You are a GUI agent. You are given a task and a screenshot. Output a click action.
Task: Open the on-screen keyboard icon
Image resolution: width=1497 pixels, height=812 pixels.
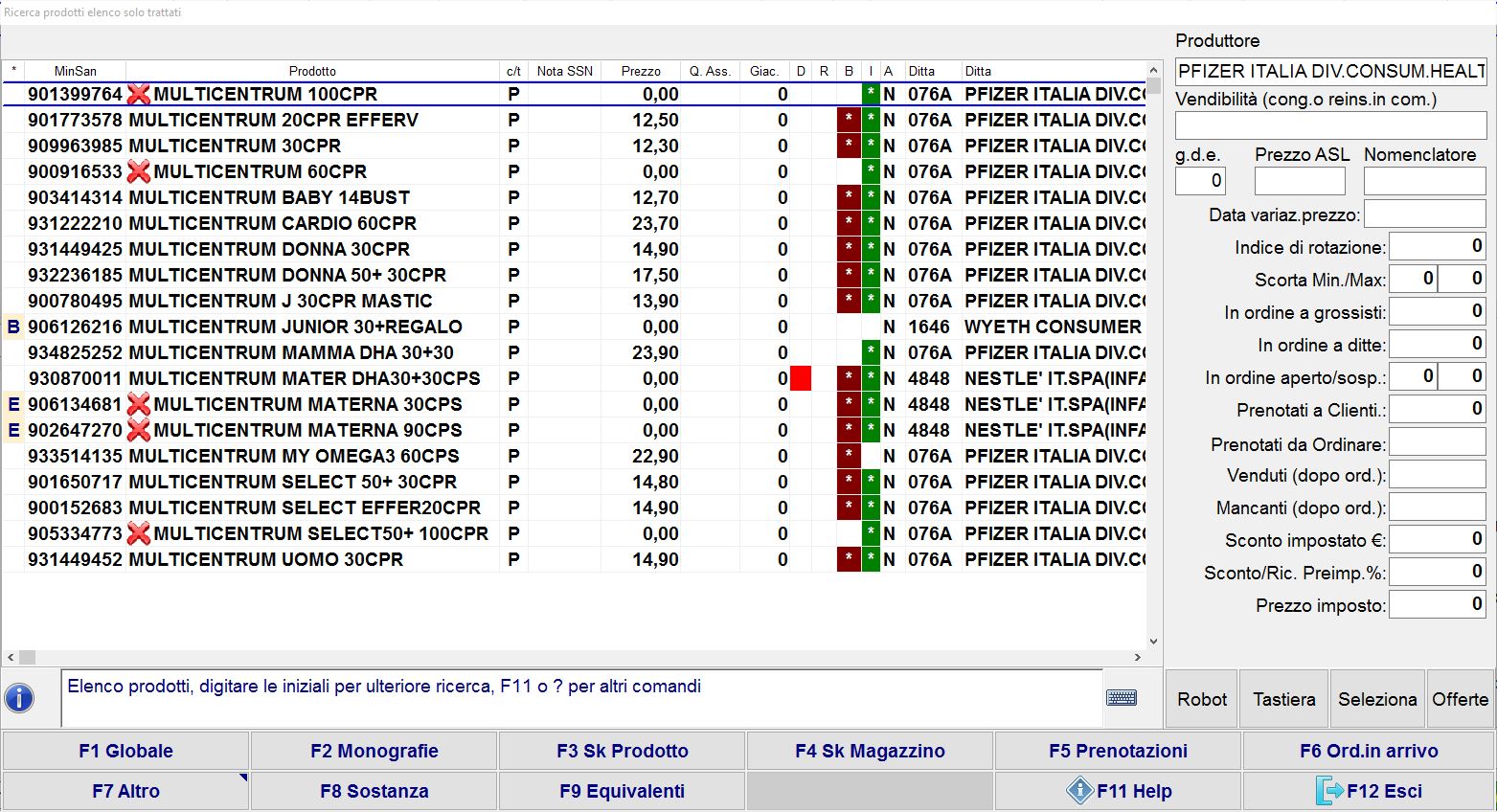point(1121,698)
